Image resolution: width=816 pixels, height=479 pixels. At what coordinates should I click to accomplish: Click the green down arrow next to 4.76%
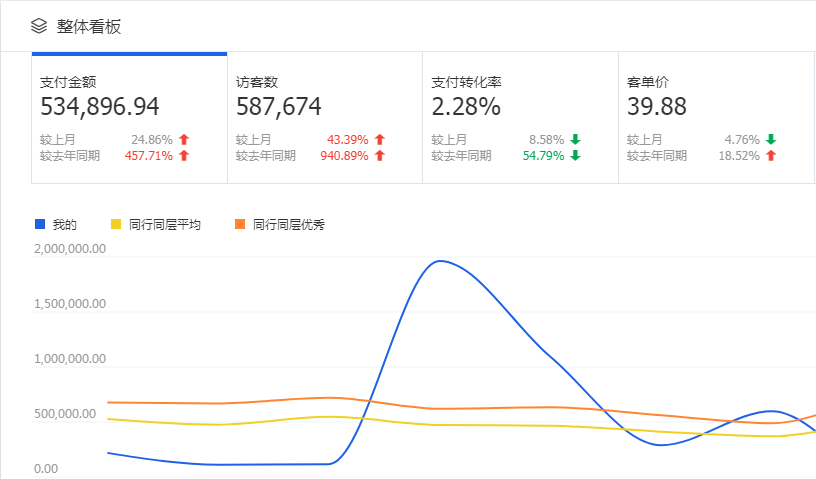tap(771, 140)
